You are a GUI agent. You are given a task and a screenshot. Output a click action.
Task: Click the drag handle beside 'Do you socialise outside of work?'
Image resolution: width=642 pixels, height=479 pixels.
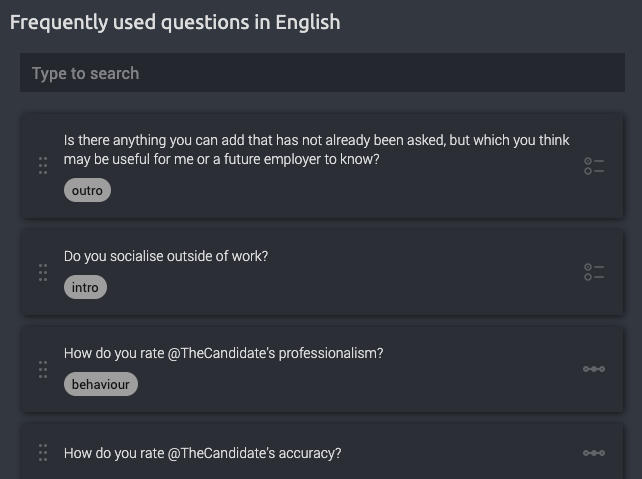(x=43, y=273)
